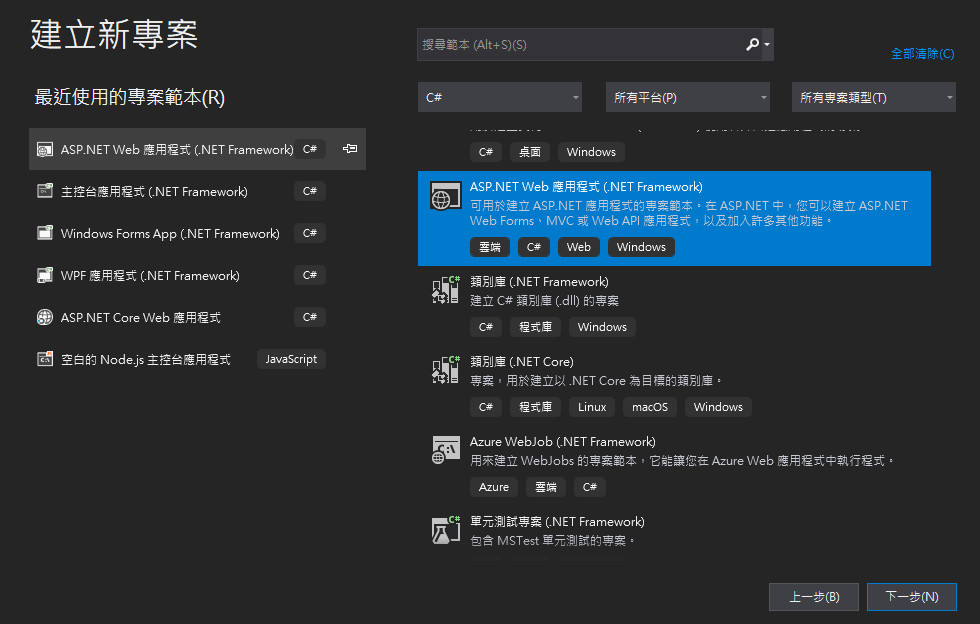The image size is (980, 624).
Task: Select the 類別庫 (.NET Core) template title
Action: point(522,362)
